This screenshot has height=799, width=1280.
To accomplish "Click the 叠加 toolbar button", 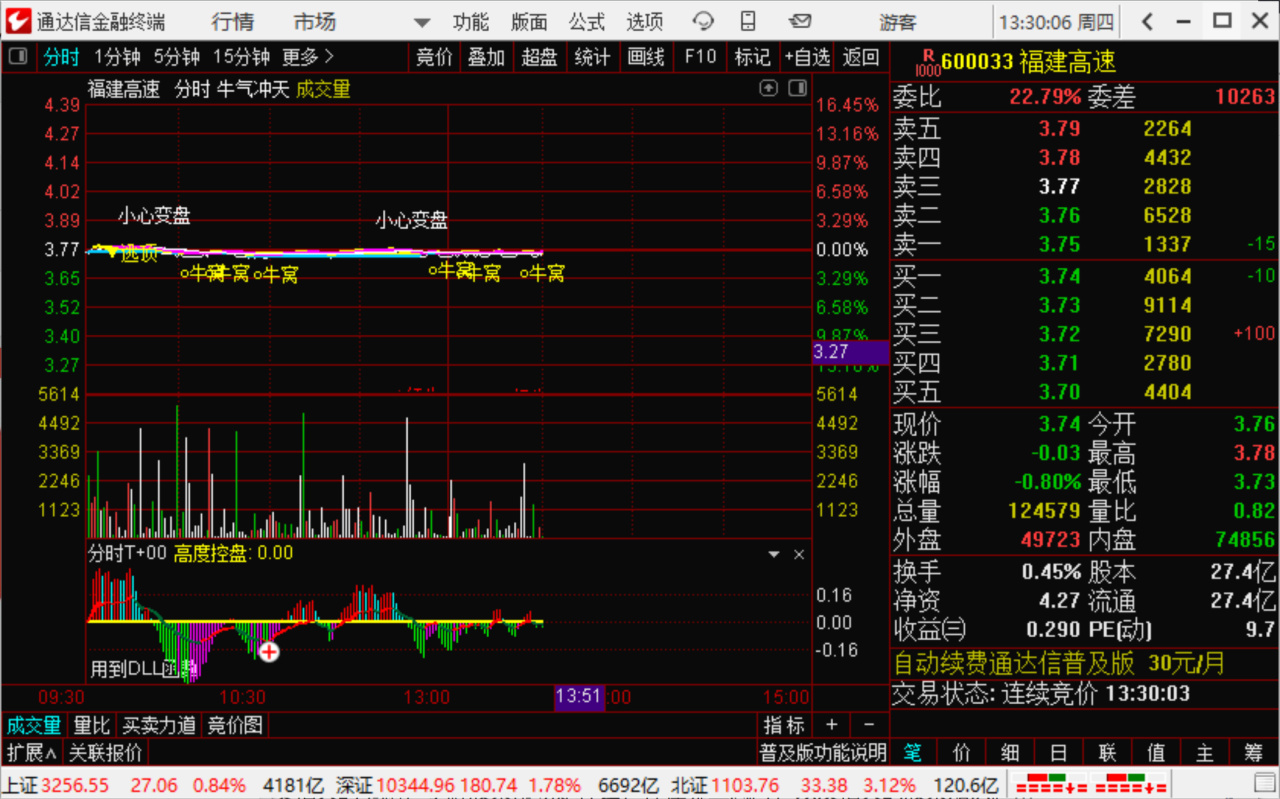I will pos(487,57).
